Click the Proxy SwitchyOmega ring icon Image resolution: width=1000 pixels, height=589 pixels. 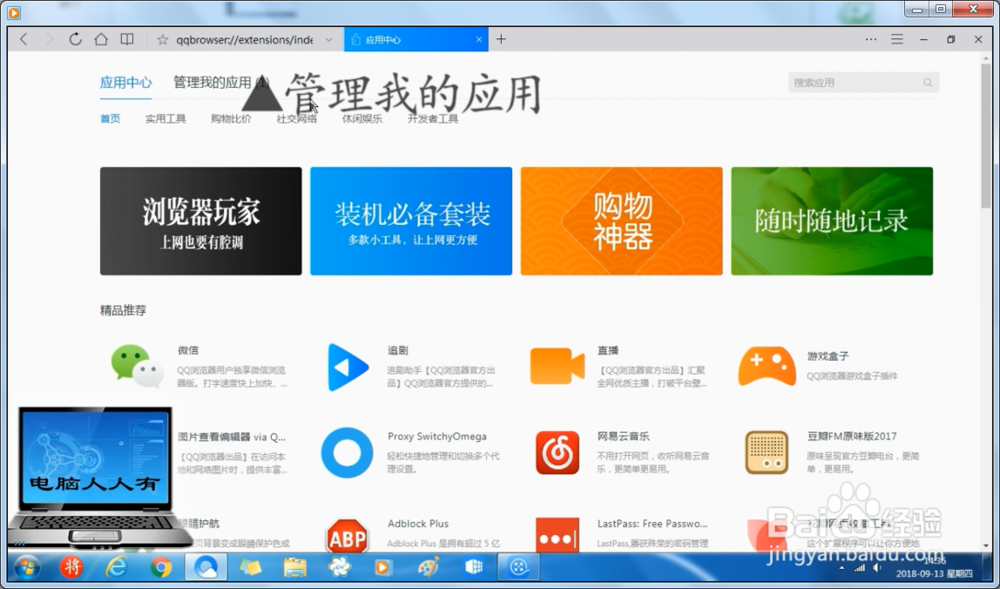point(347,453)
